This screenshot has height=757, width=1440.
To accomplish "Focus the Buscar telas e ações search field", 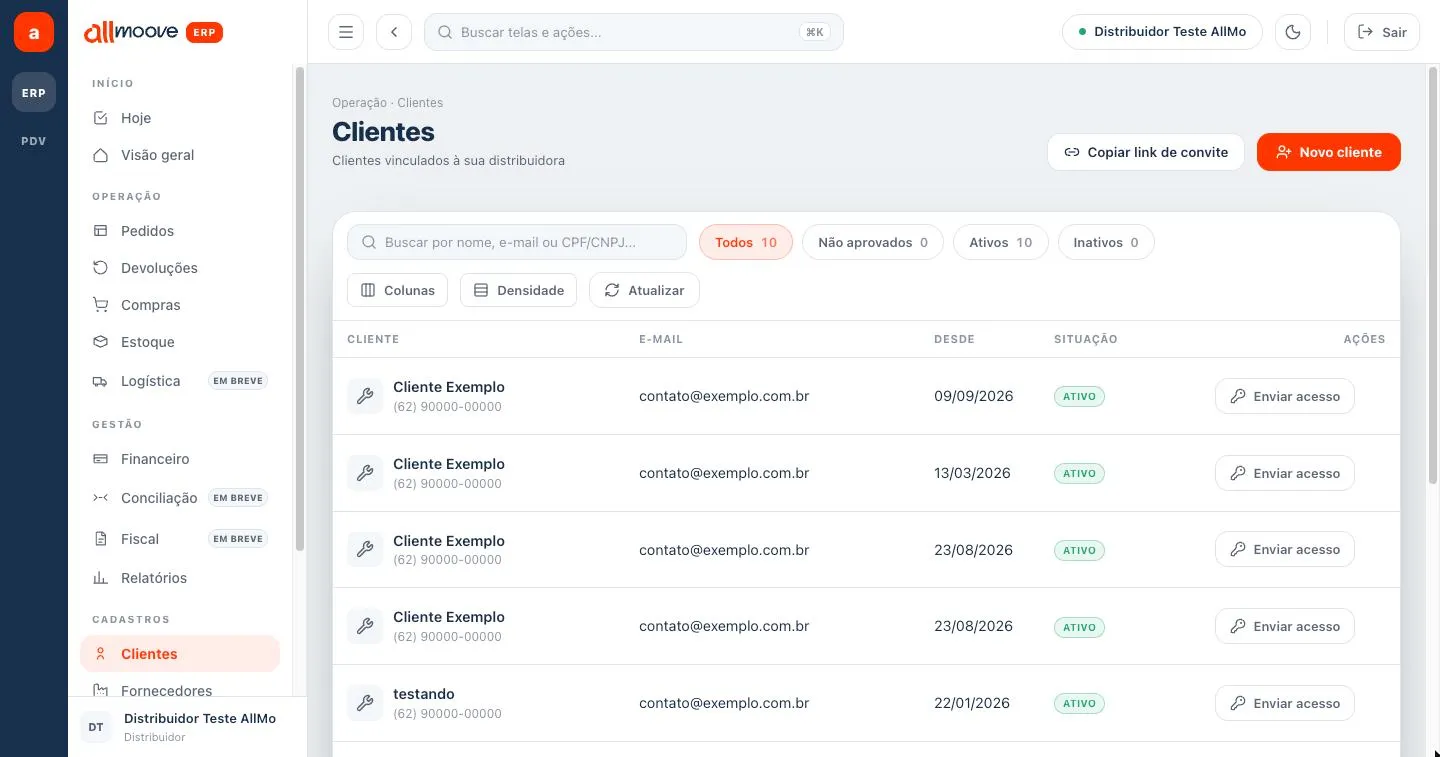I will pyautogui.click(x=634, y=32).
